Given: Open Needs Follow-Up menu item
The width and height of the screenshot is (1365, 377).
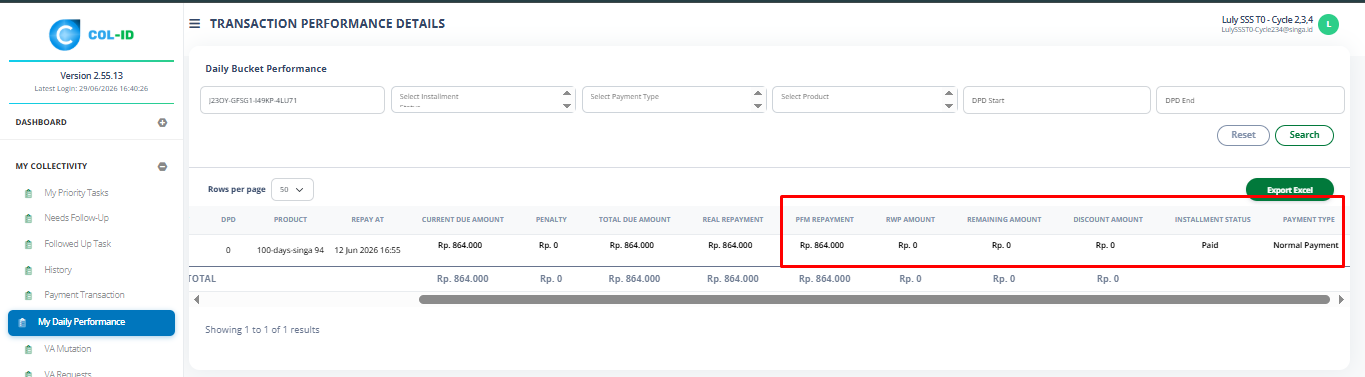Looking at the screenshot, I should coord(76,218).
